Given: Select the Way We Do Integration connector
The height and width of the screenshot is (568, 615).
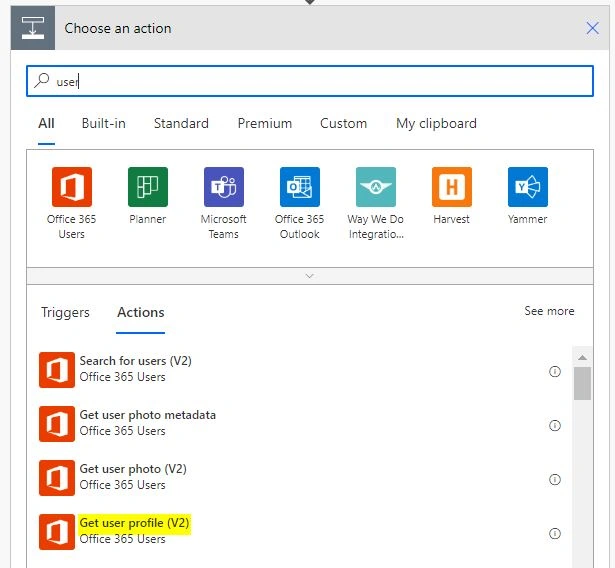Looking at the screenshot, I should [376, 187].
